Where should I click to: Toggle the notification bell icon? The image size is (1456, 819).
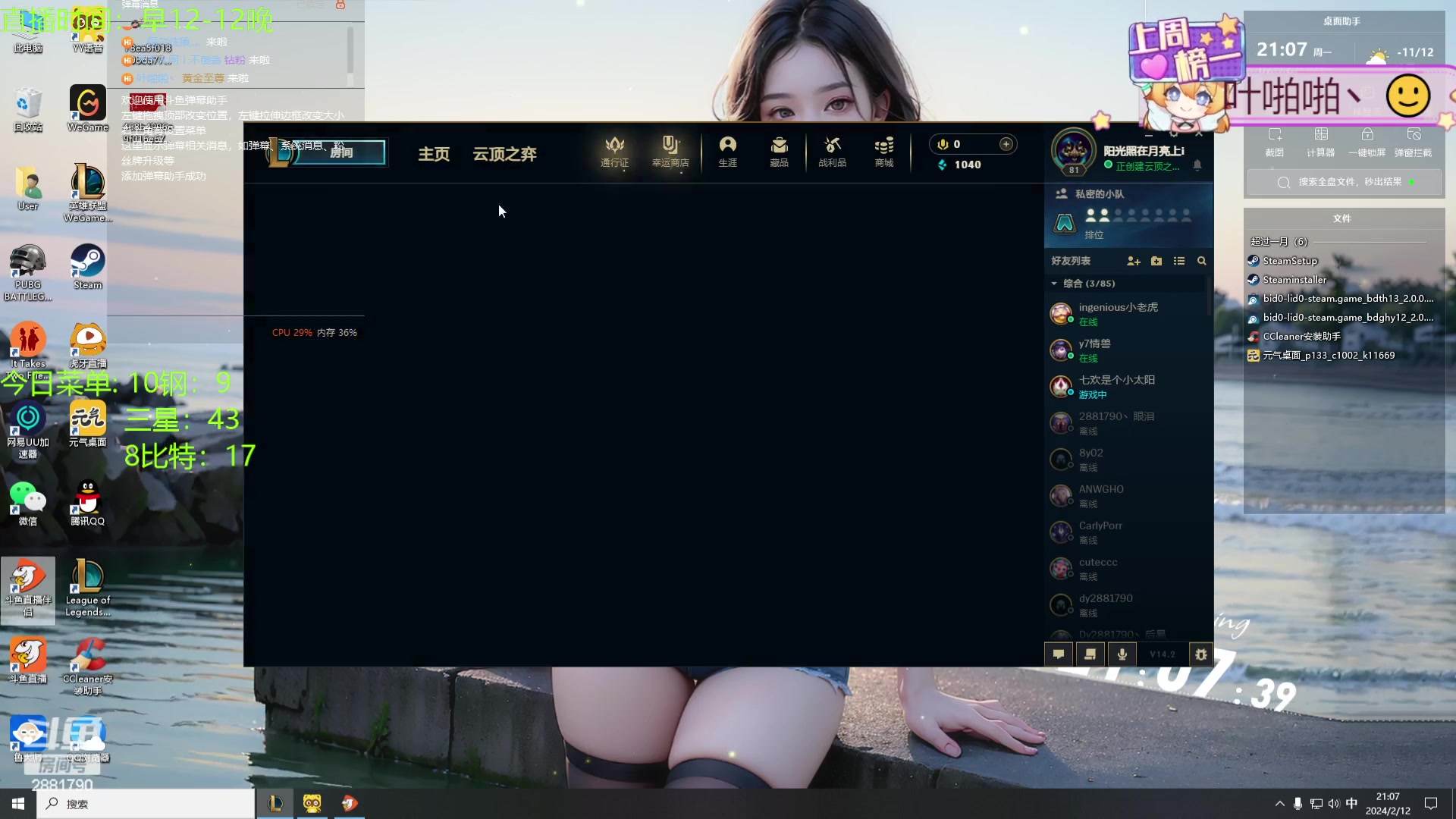(x=1197, y=165)
